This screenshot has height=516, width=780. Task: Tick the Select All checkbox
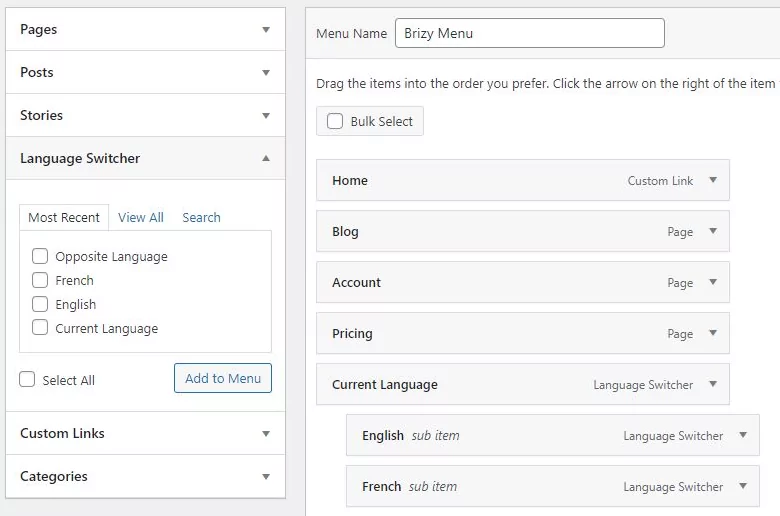point(27,379)
